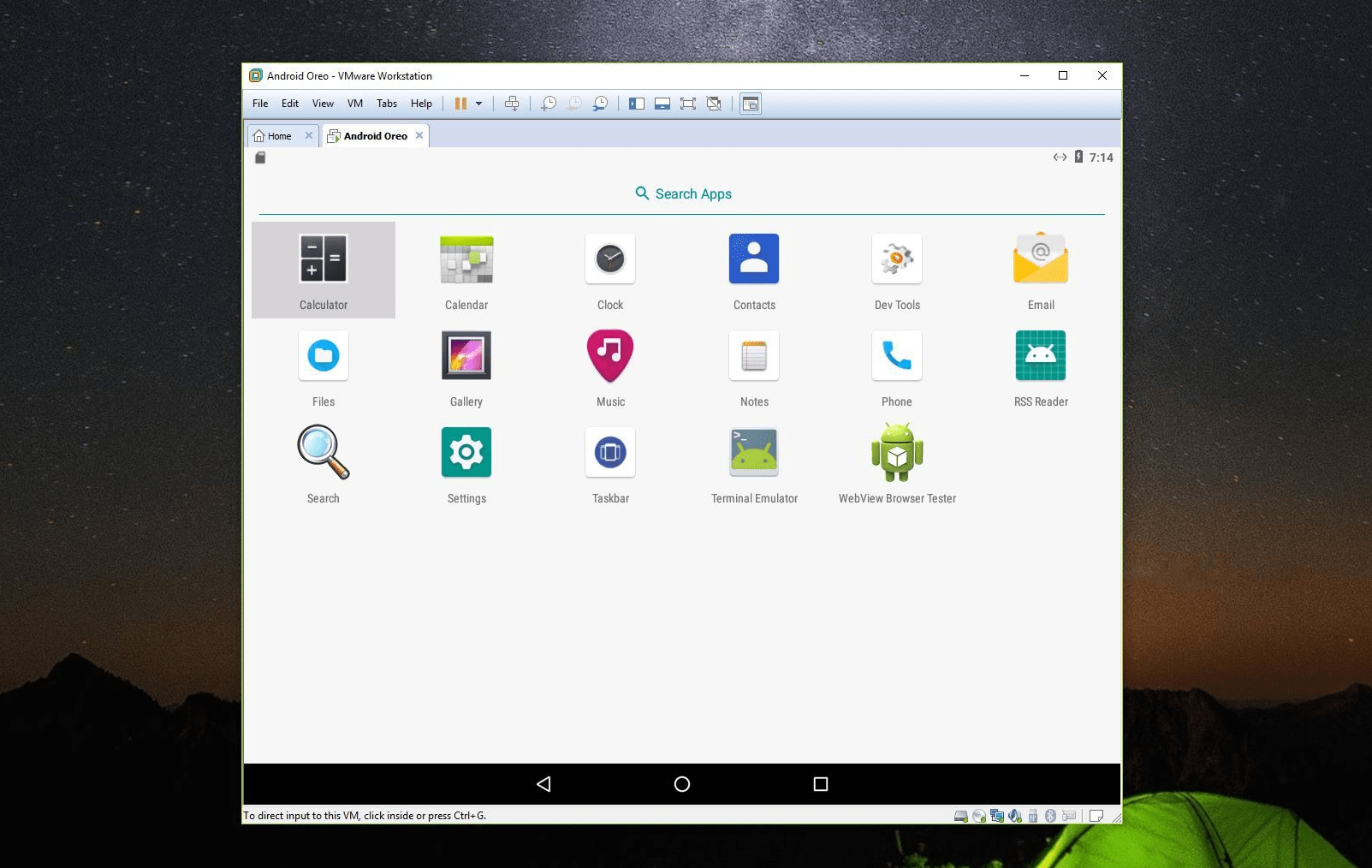
Task: Tap the Android Recents square button
Action: [x=821, y=784]
